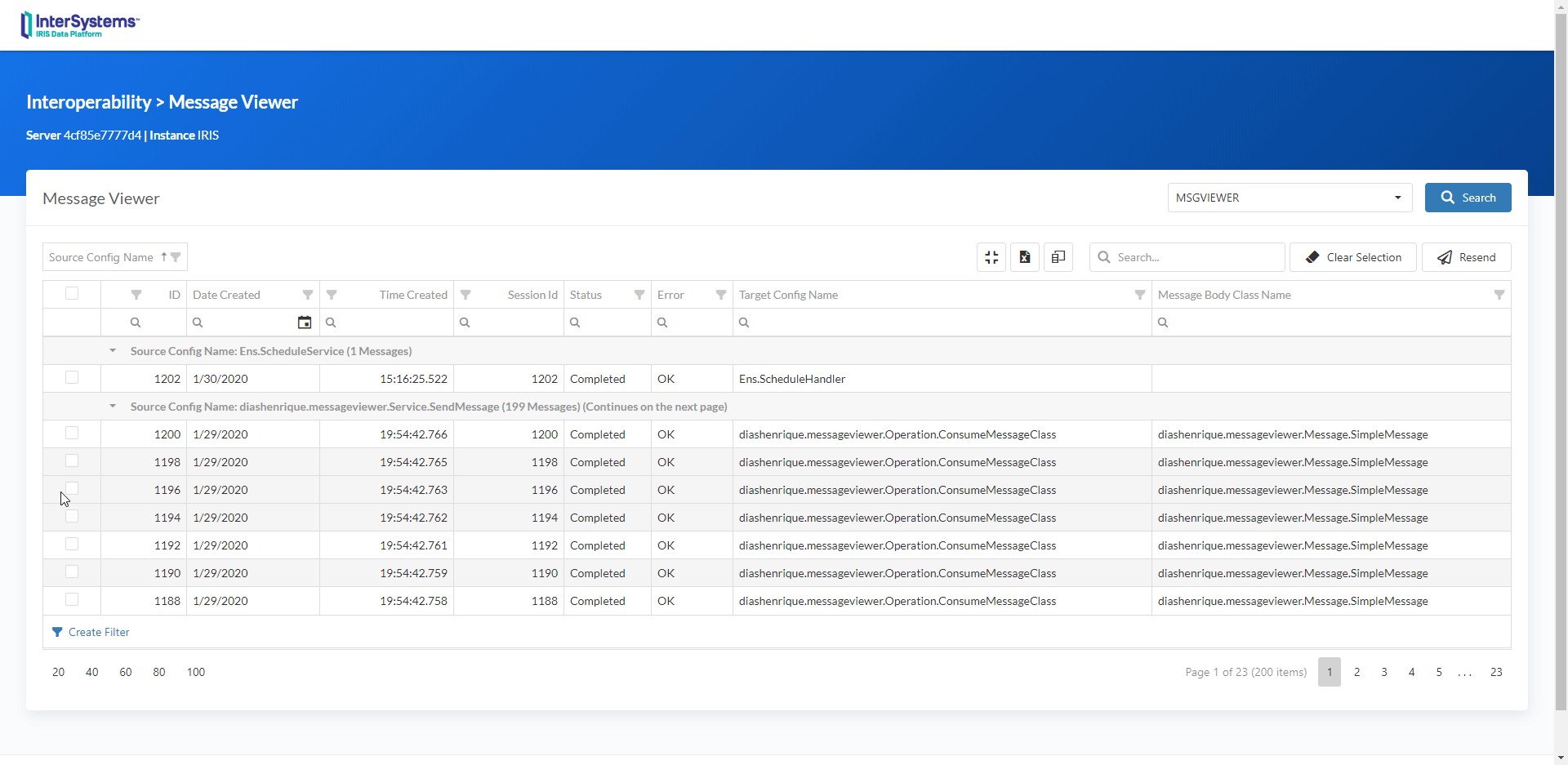Screen dimensions: 1568x765
Task: Set page size to 100 rows
Action: tap(196, 672)
